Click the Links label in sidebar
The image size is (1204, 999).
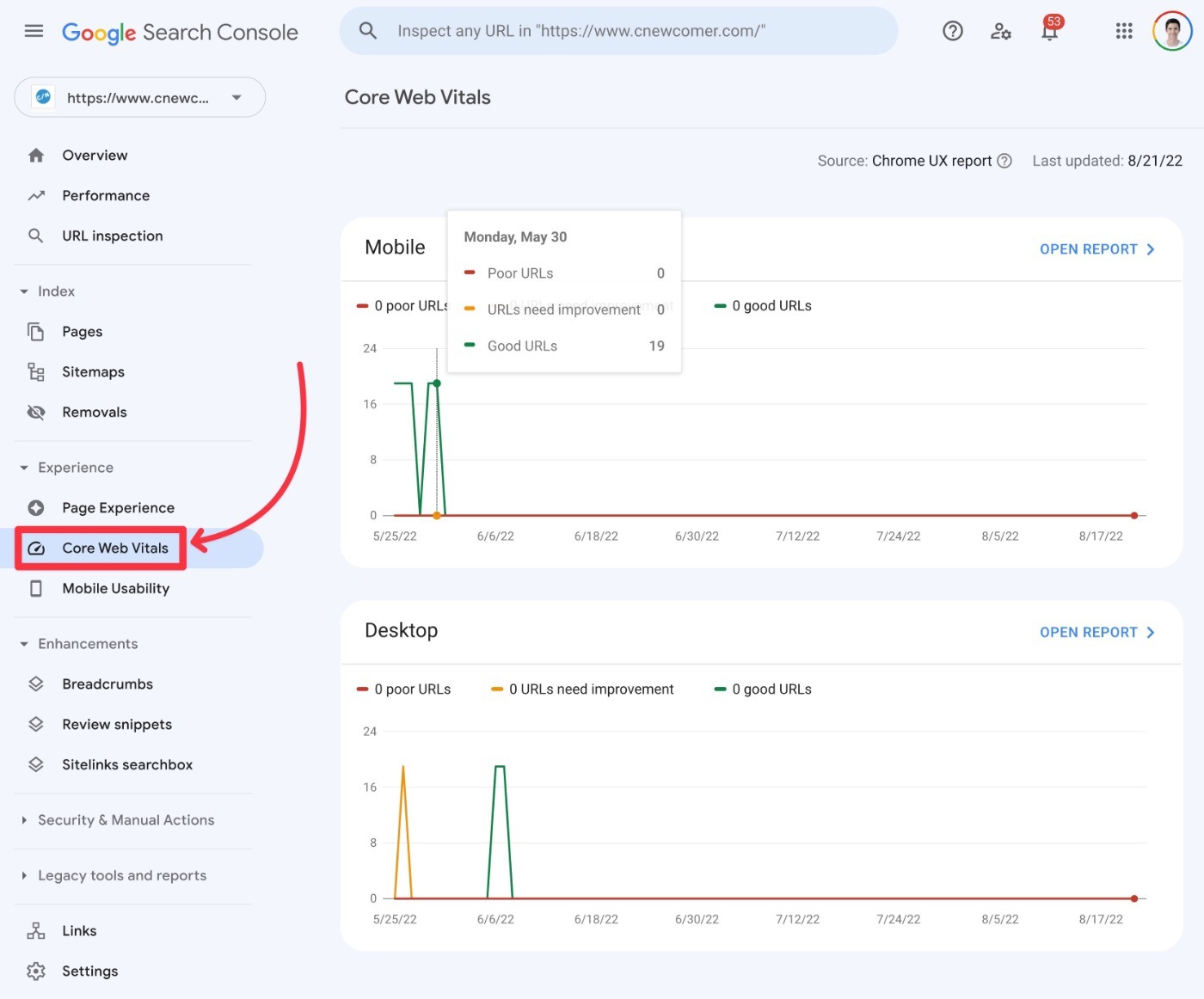tap(79, 930)
